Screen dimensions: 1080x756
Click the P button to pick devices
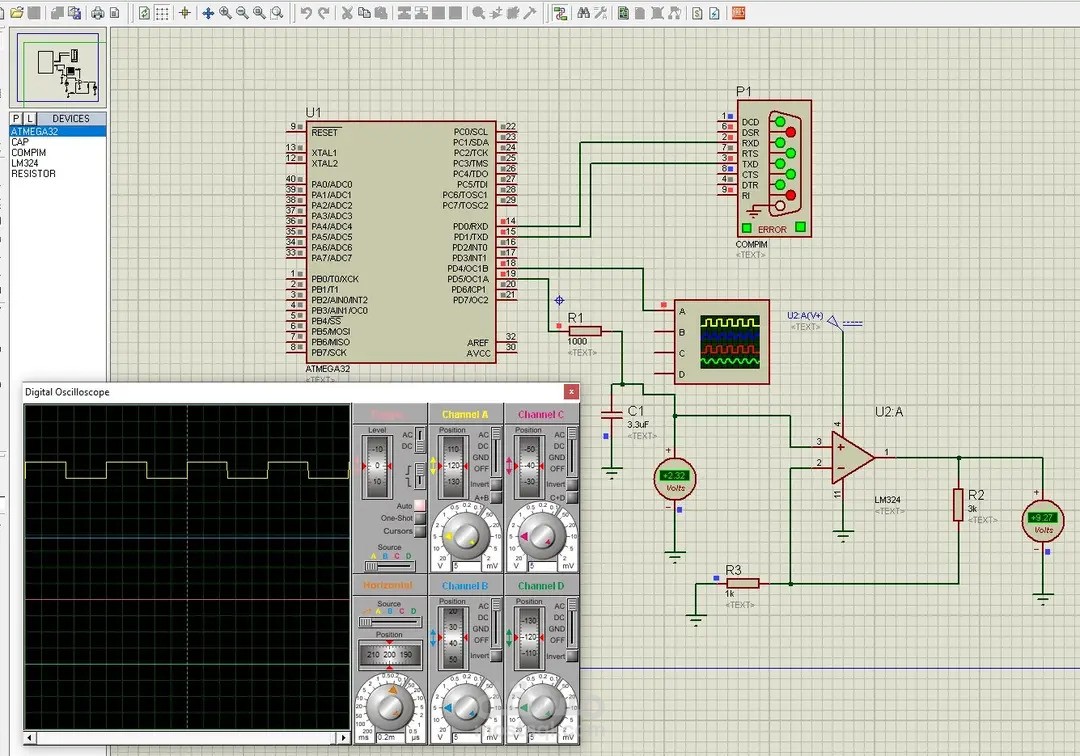pyautogui.click(x=17, y=118)
